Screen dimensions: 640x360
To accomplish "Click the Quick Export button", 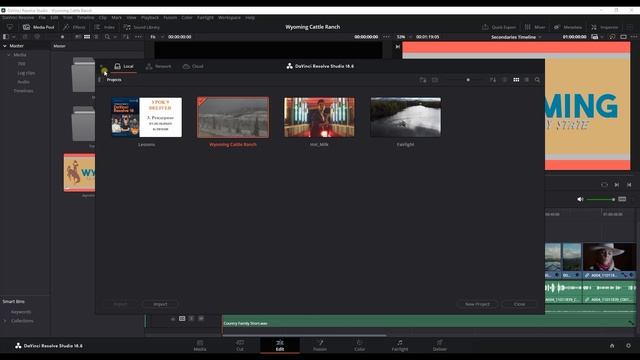I will tap(499, 27).
